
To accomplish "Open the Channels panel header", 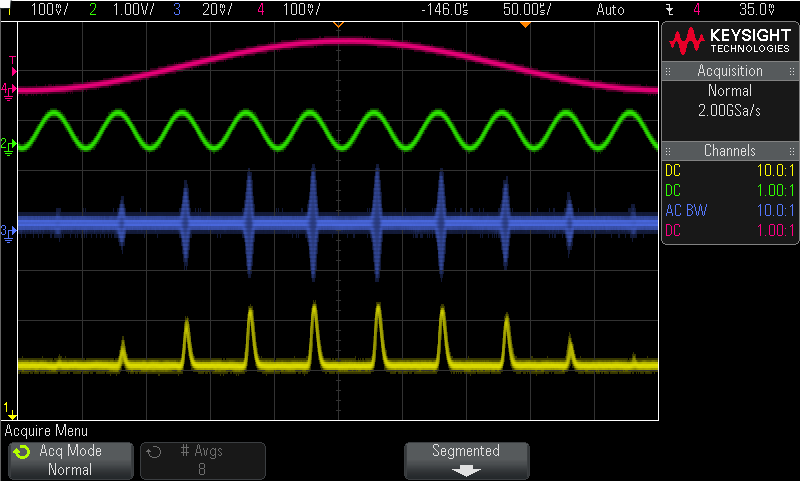I will pyautogui.click(x=730, y=151).
